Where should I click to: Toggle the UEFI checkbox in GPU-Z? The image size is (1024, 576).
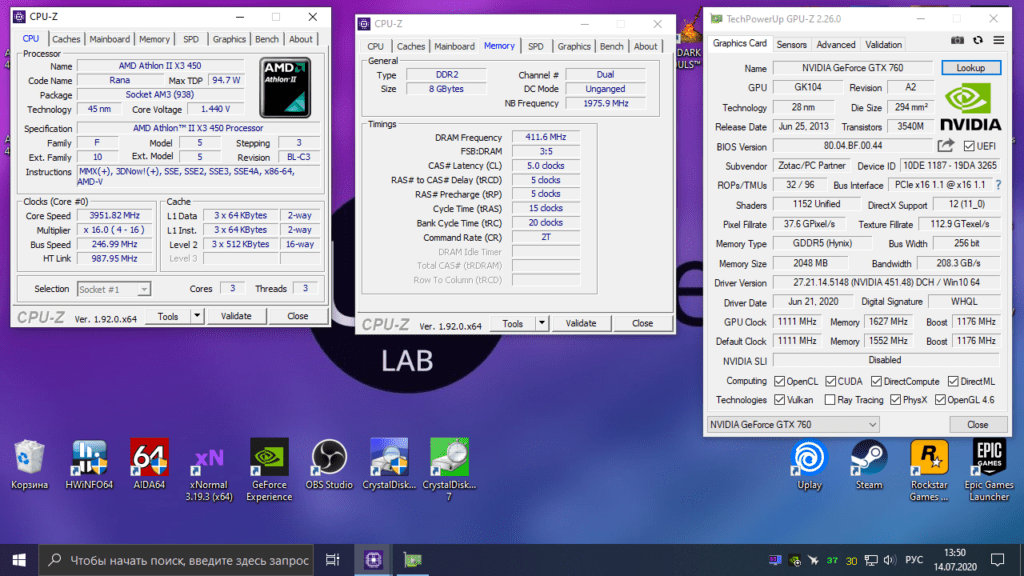969,146
